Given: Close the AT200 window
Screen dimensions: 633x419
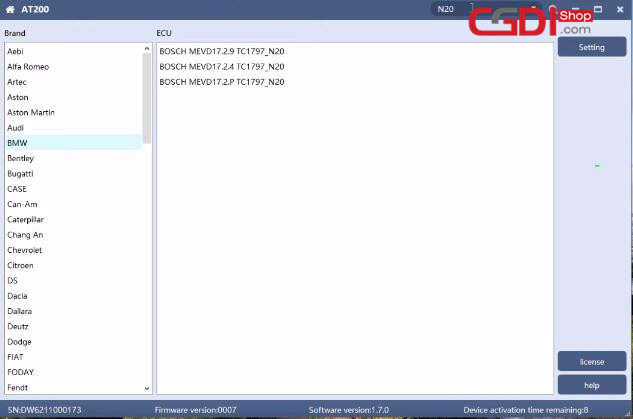Looking at the screenshot, I should click(x=619, y=9).
